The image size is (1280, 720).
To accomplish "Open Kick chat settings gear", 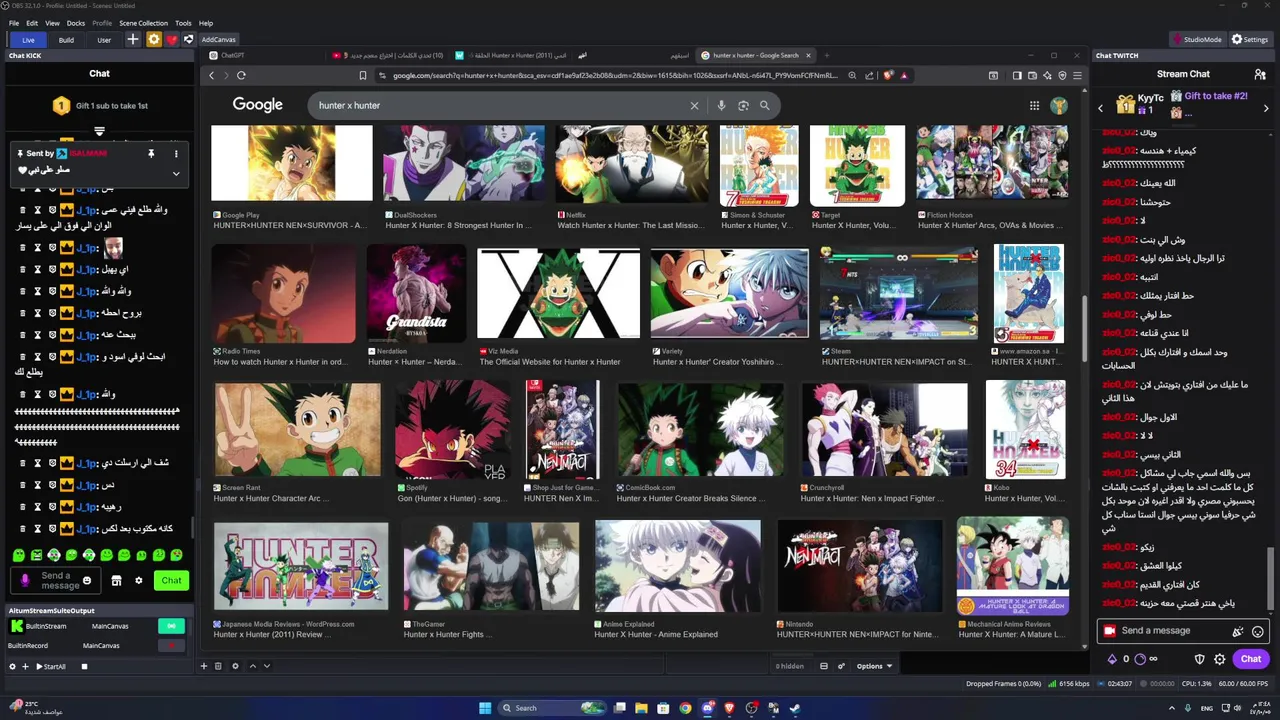I will point(139,580).
